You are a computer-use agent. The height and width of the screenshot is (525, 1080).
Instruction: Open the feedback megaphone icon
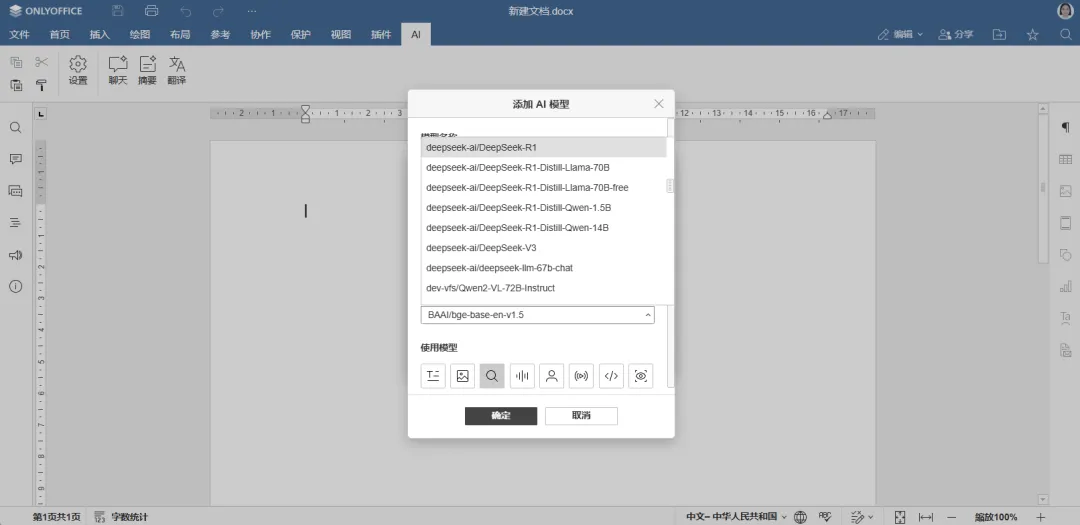point(15,255)
